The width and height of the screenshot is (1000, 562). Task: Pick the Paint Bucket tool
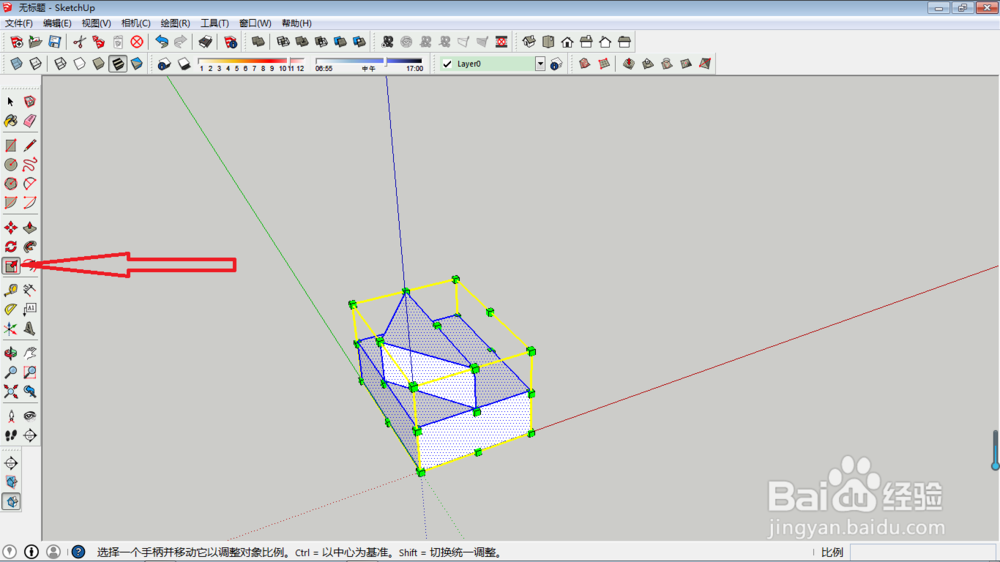pos(11,121)
